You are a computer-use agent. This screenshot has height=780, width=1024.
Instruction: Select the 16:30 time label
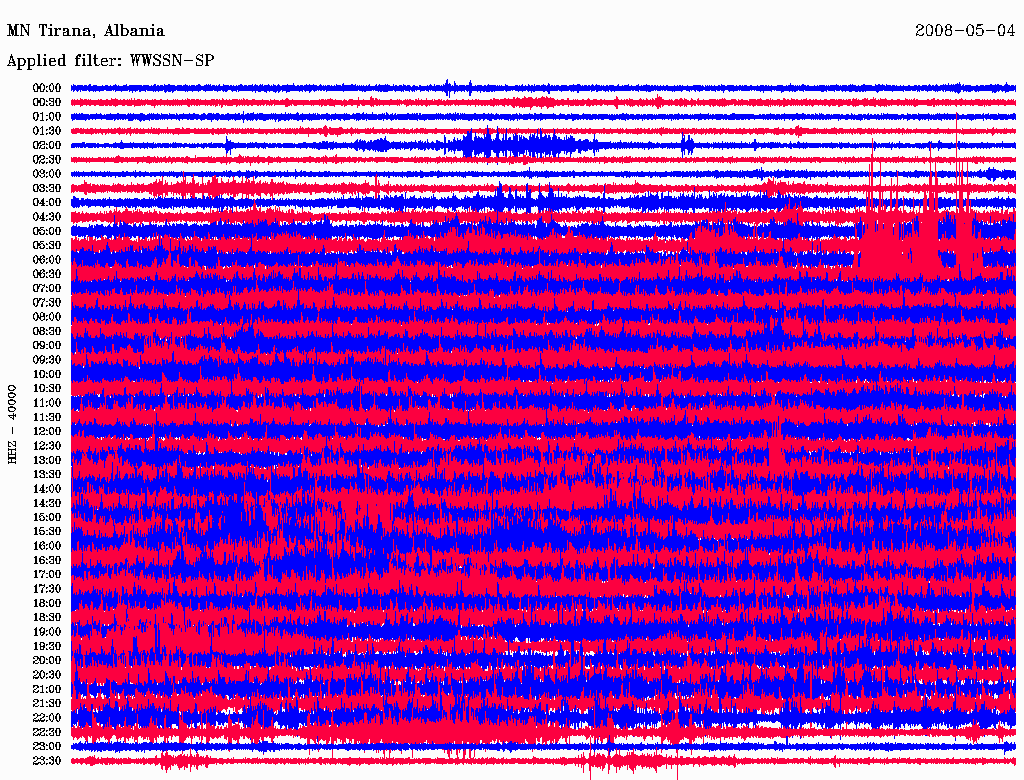tap(47, 561)
